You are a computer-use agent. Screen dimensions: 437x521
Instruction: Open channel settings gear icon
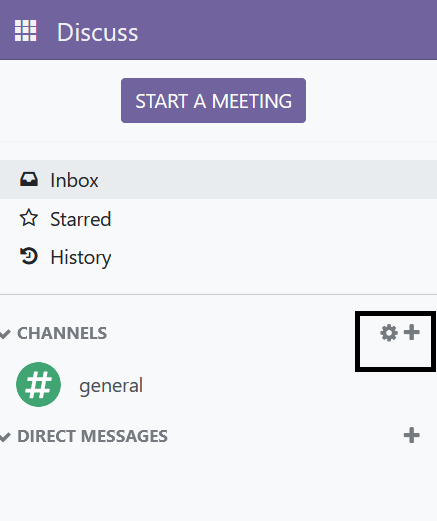tap(389, 333)
